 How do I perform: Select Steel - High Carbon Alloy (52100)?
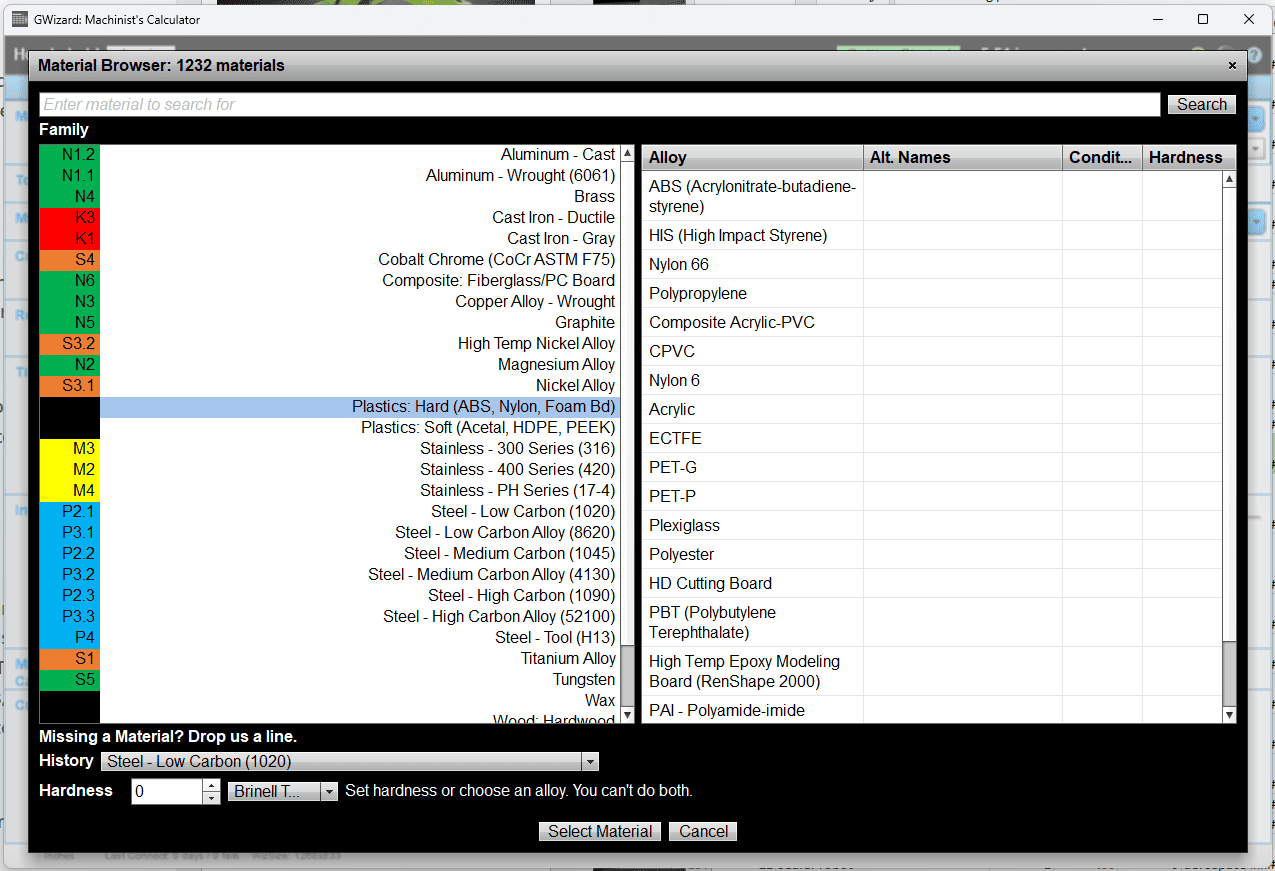click(330, 617)
